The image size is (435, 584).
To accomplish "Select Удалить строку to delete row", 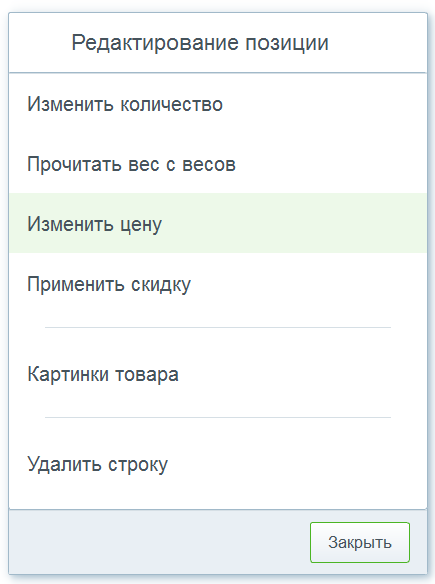I will (218, 464).
